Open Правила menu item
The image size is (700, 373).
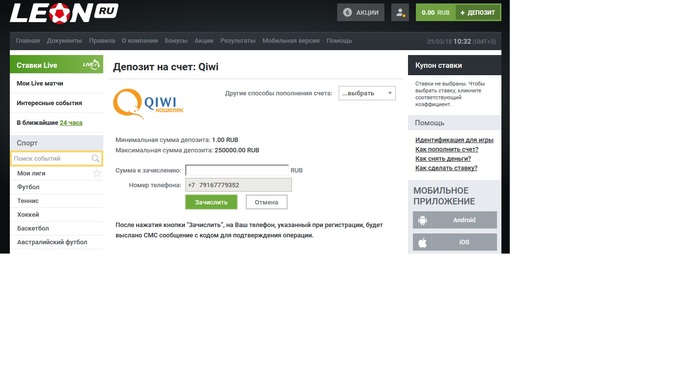pos(102,41)
